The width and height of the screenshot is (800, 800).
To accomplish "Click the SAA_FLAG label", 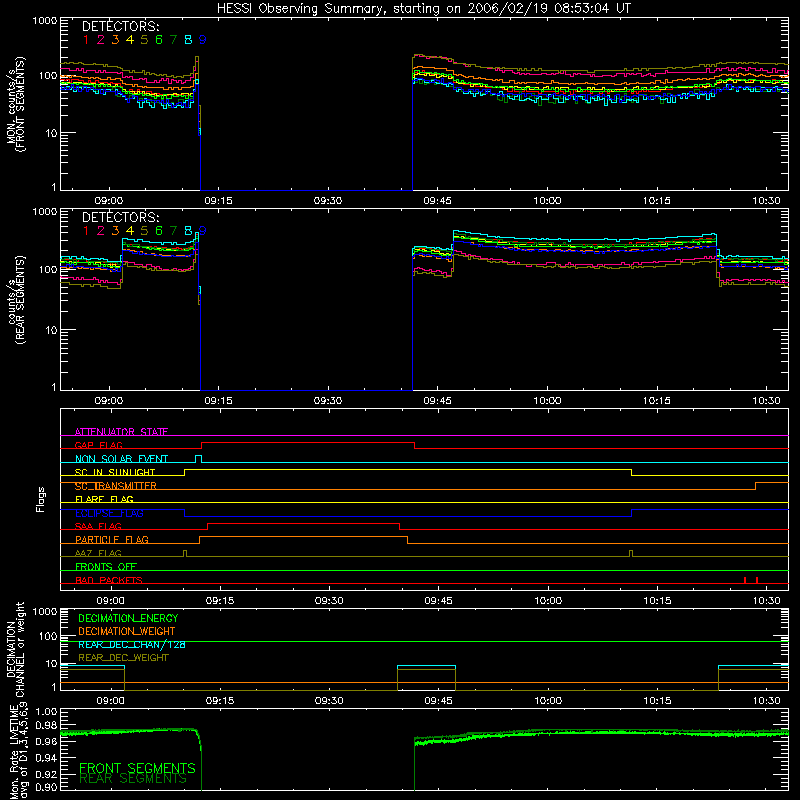I will pyautogui.click(x=98, y=526).
